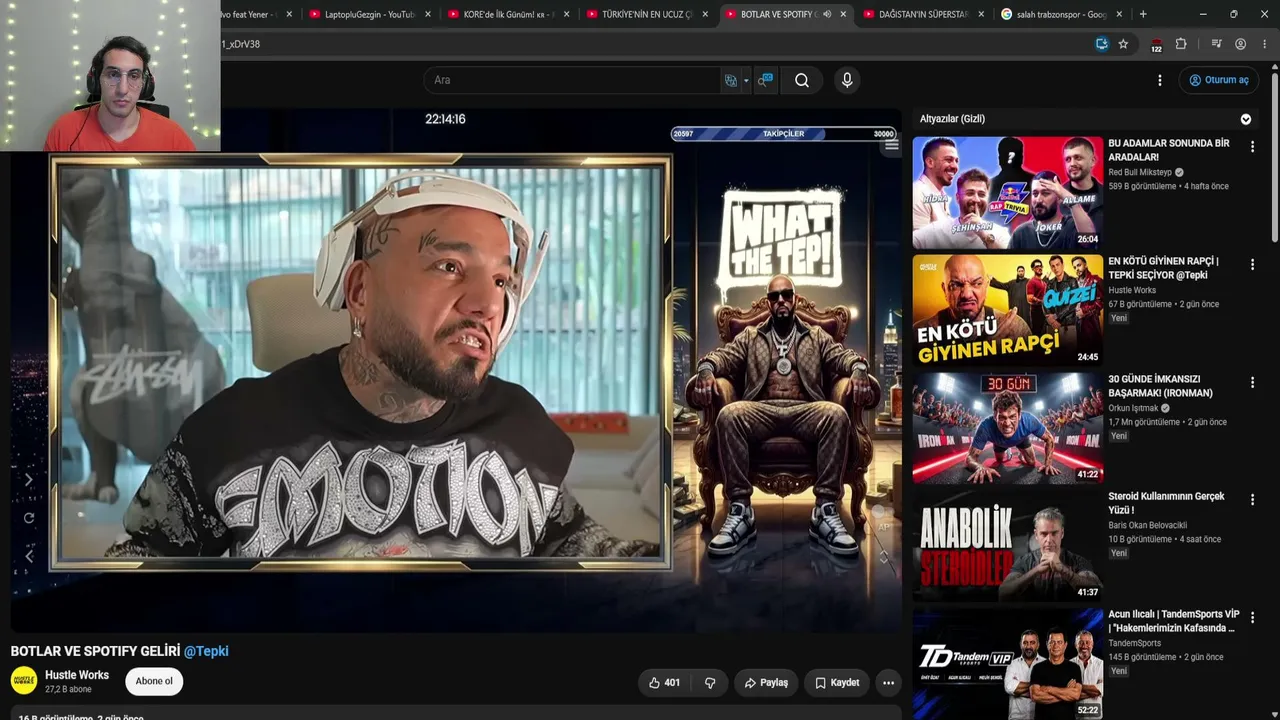The height and width of the screenshot is (720, 1280).
Task: Open the Chrome profile avatar icon
Action: (1240, 44)
